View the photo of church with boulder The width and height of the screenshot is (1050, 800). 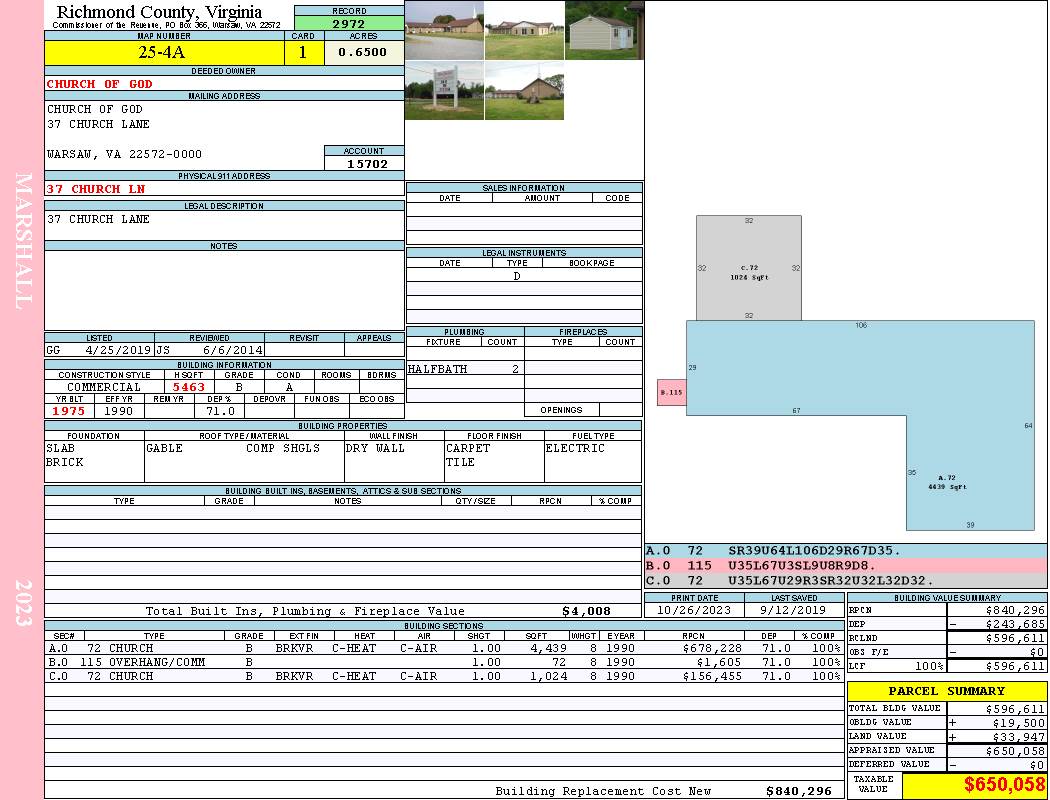pos(524,91)
